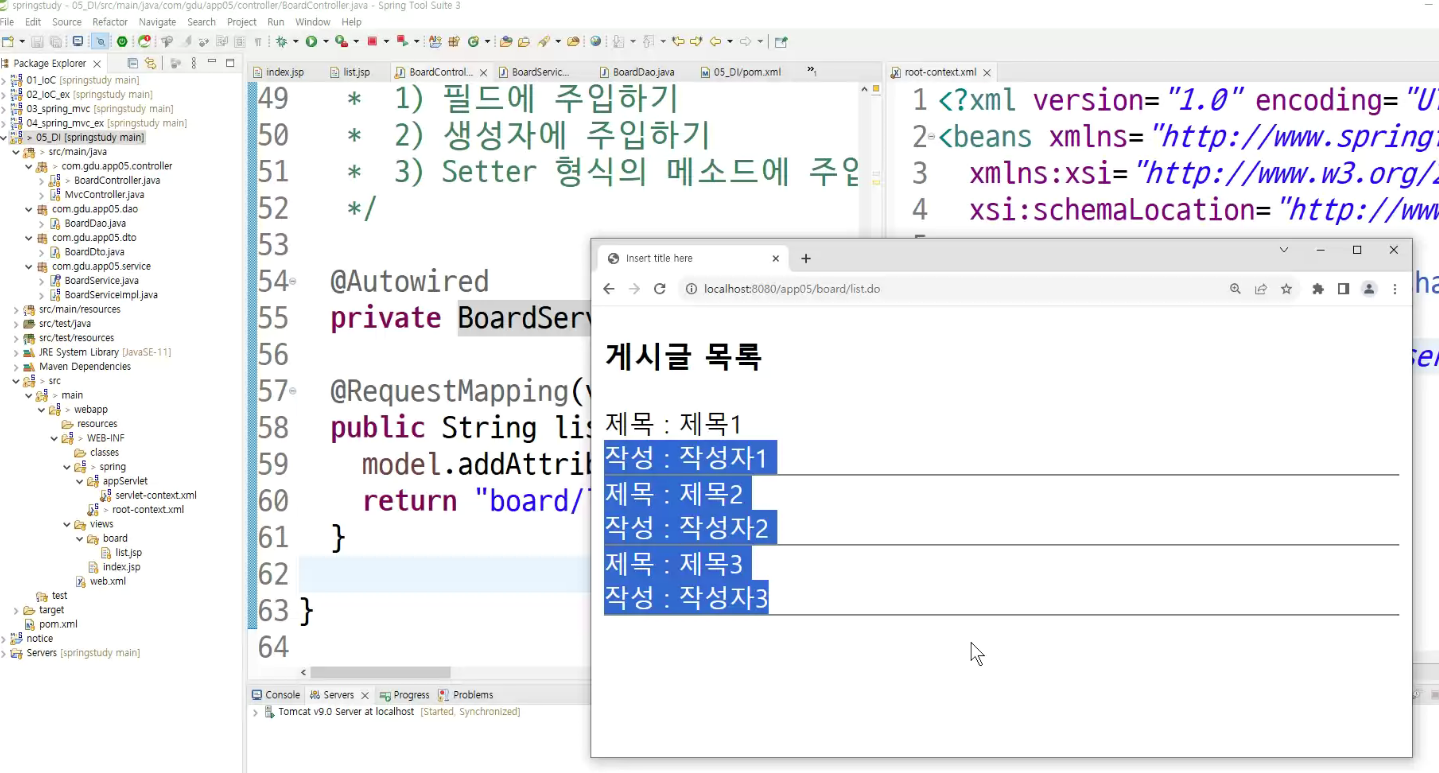Open the browser tab search chevron
The image size is (1439, 773).
(1284, 250)
